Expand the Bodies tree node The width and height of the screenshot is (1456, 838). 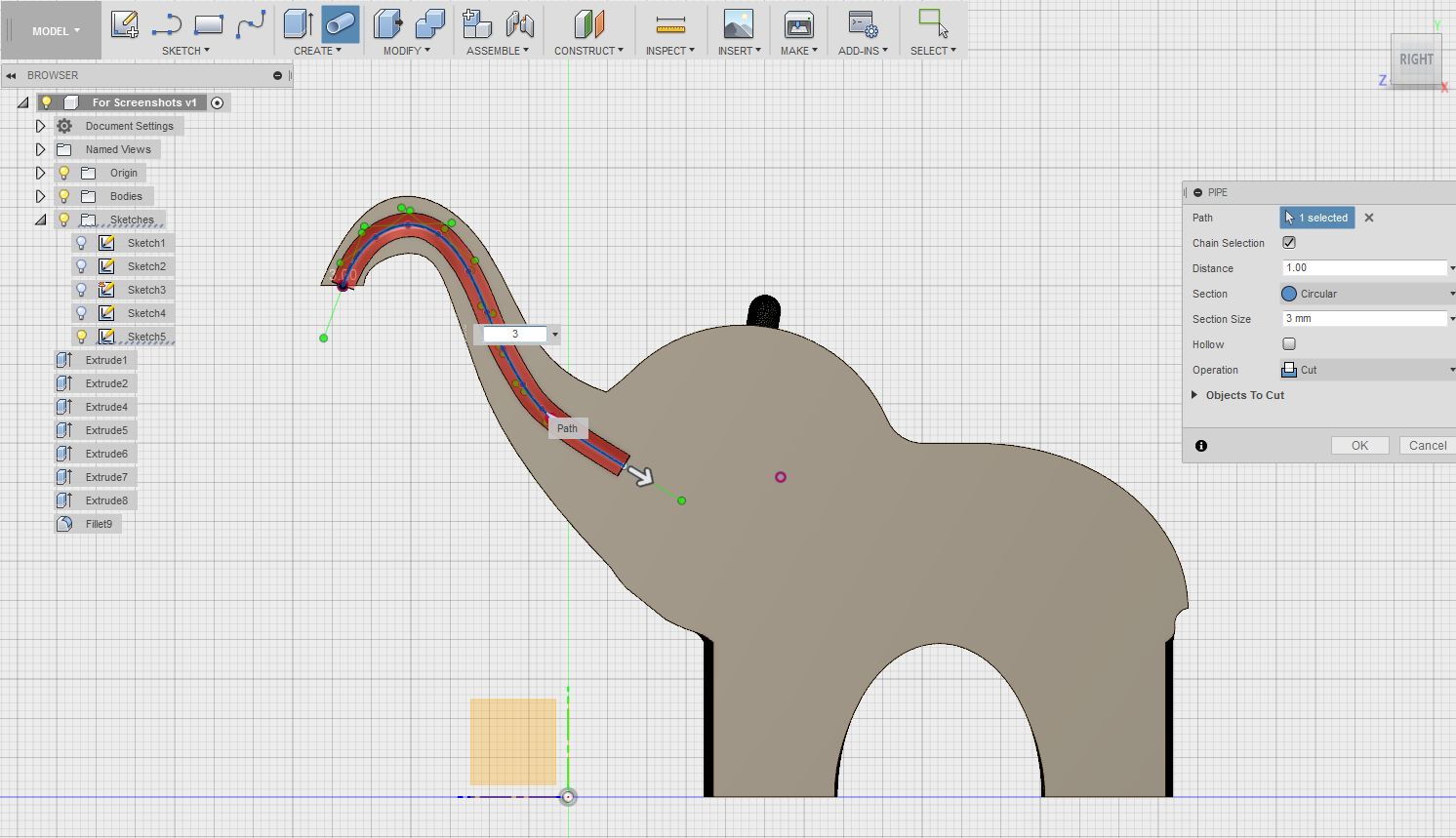click(x=40, y=196)
